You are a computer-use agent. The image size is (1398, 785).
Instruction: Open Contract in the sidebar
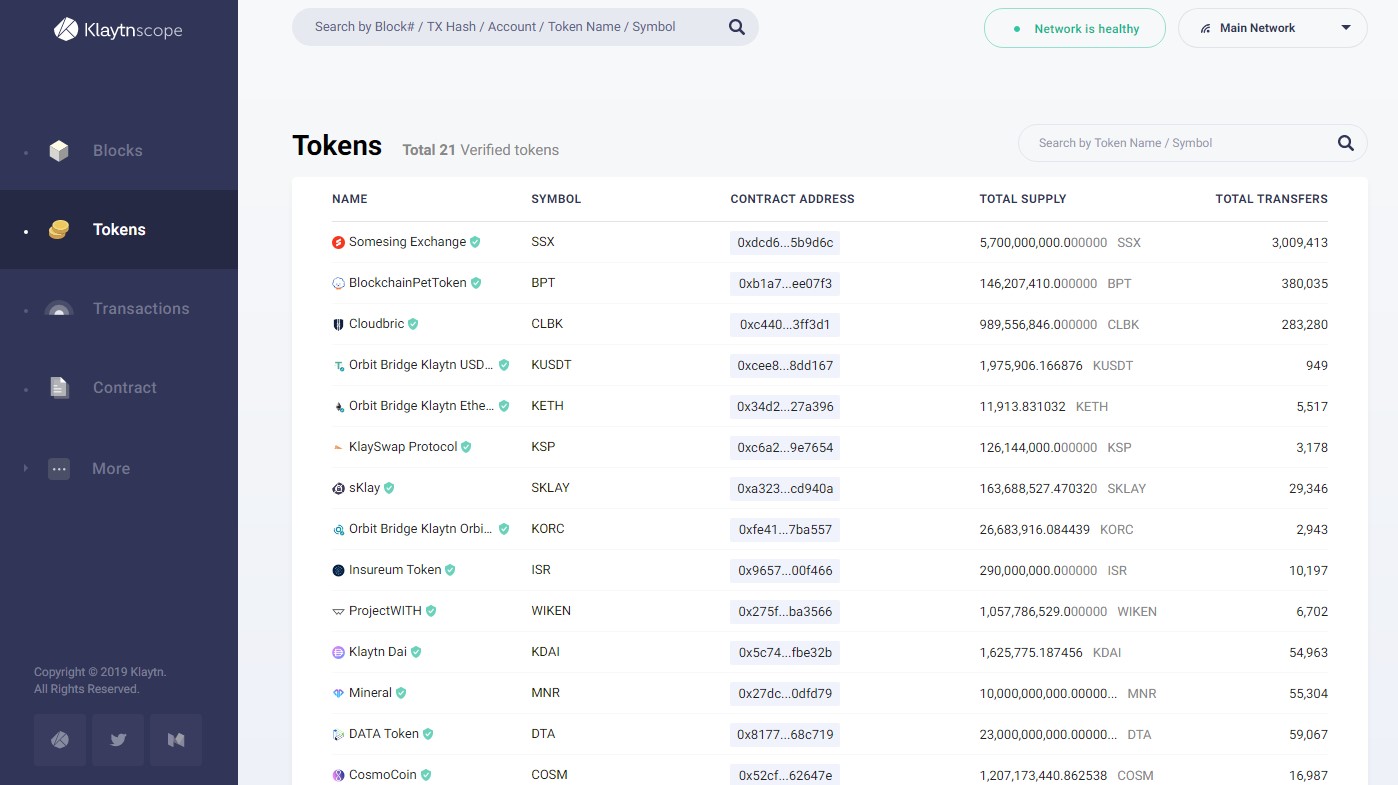(x=125, y=388)
